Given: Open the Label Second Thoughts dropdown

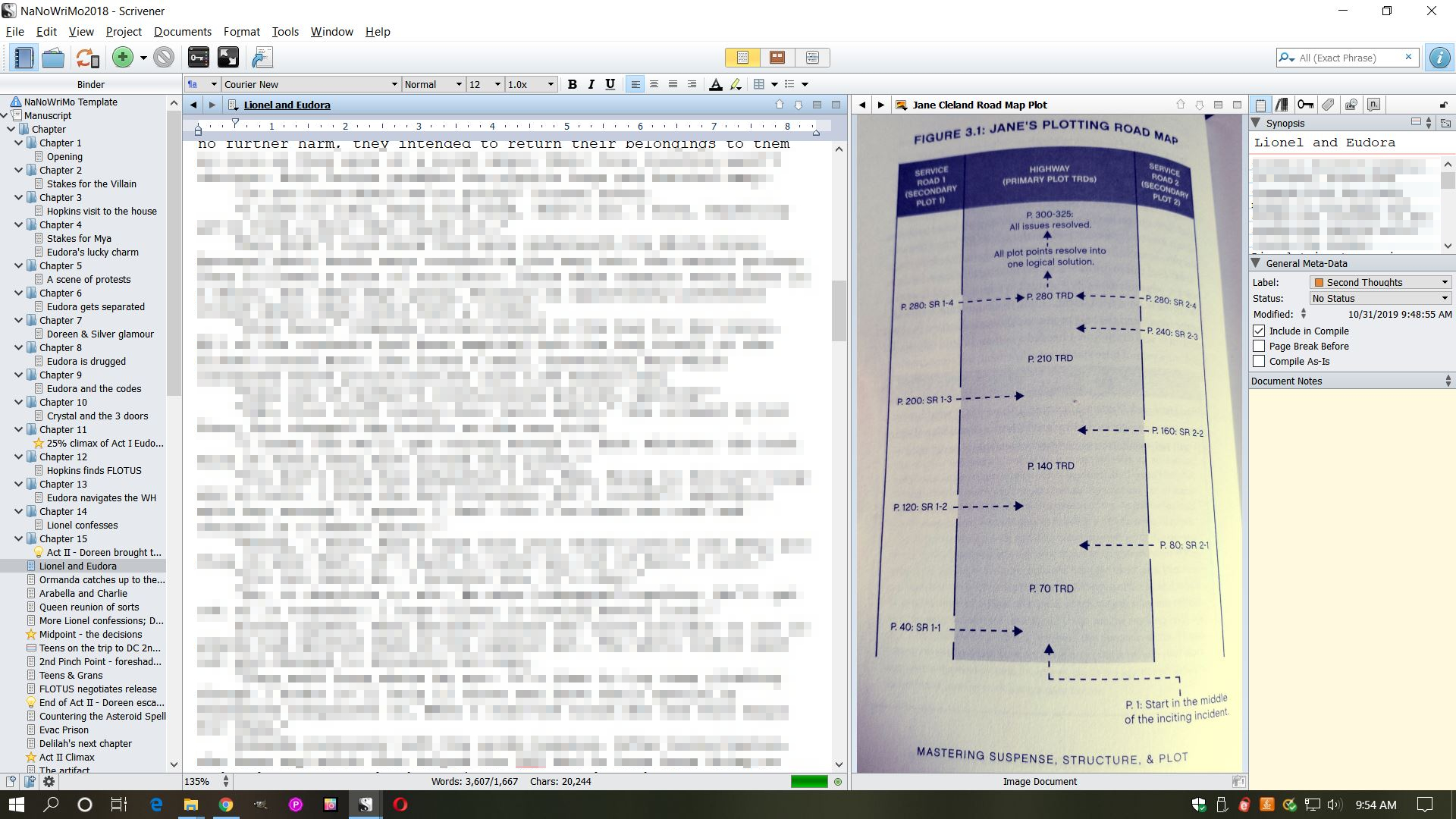Looking at the screenshot, I should [x=1380, y=282].
